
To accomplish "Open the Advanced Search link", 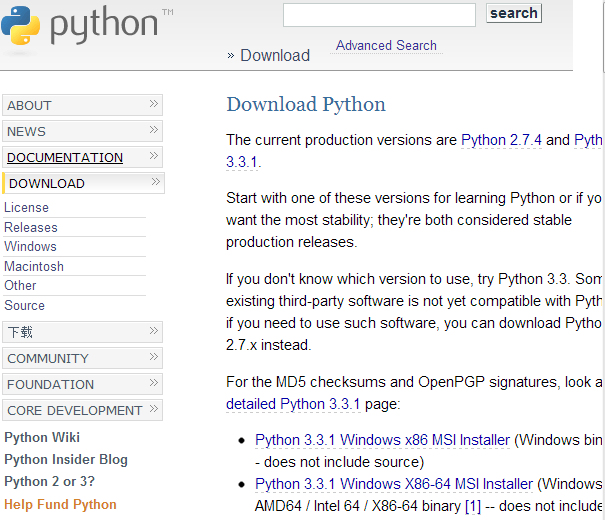I will point(386,46).
